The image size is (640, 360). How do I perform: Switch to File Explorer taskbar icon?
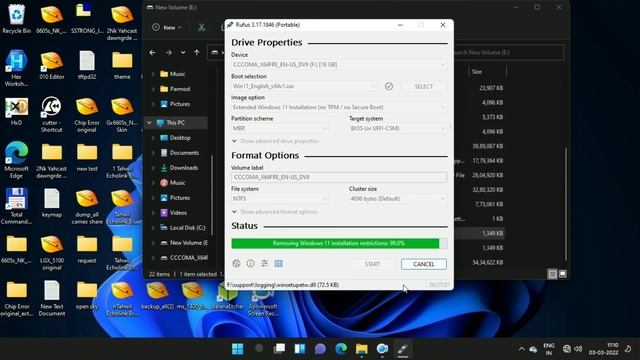click(x=362, y=349)
